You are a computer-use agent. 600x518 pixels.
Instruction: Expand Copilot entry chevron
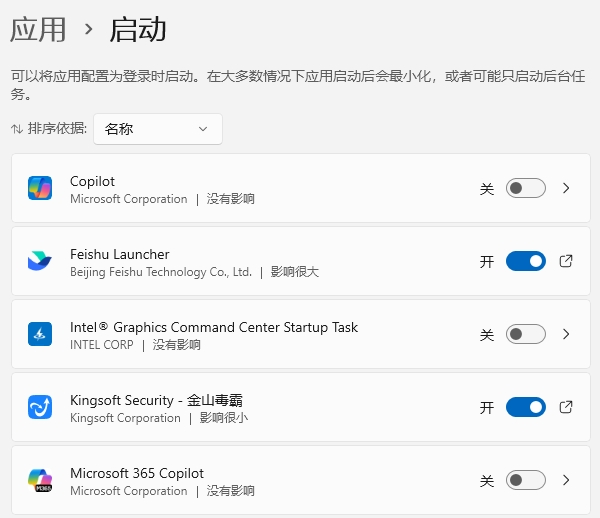coord(566,188)
